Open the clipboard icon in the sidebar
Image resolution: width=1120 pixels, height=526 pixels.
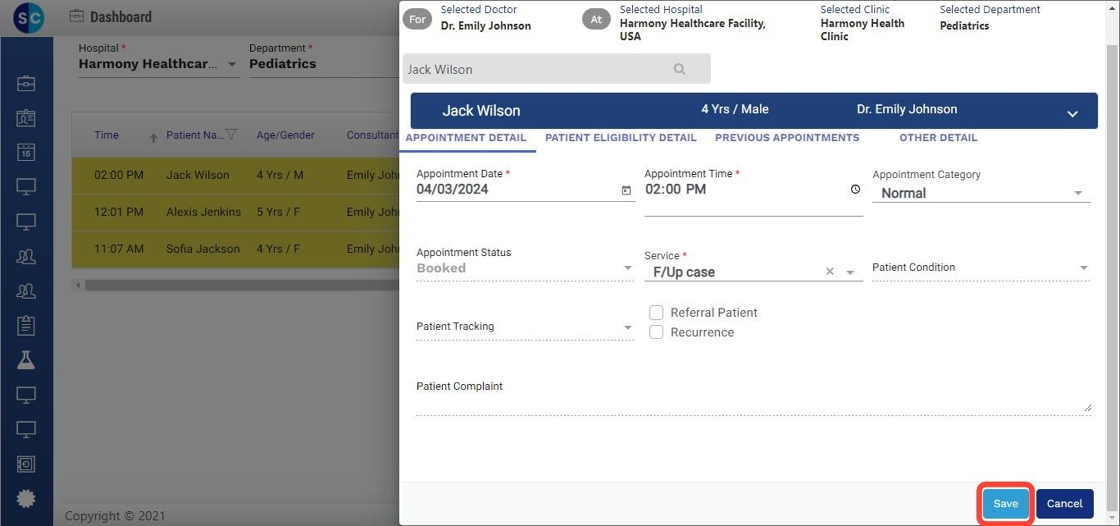(26, 326)
